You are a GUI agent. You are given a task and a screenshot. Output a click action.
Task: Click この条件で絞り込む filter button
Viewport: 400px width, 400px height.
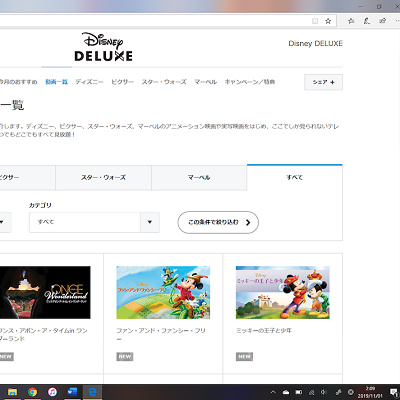[x=218, y=222]
